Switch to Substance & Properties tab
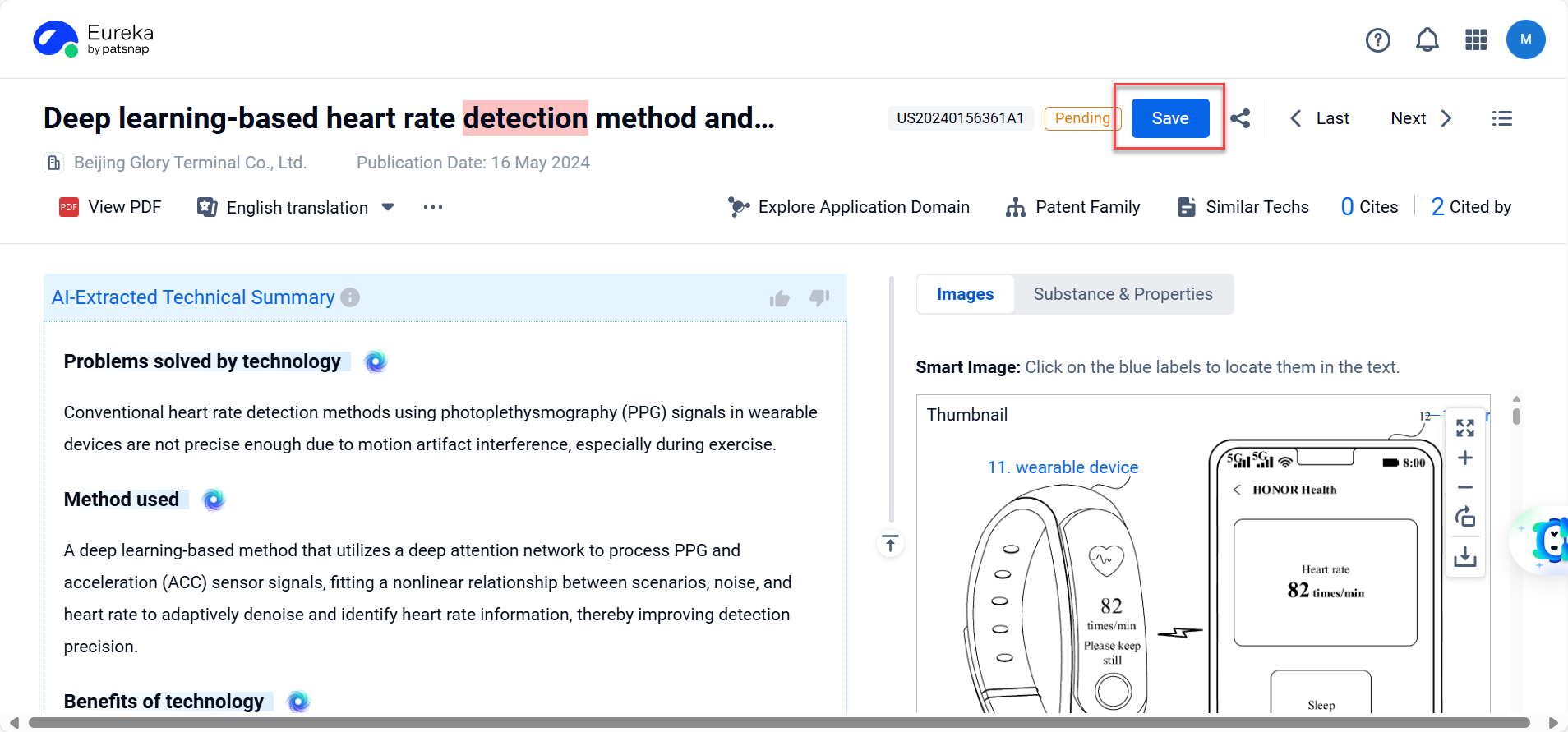Screen dimensions: 1568x732 [1123, 294]
